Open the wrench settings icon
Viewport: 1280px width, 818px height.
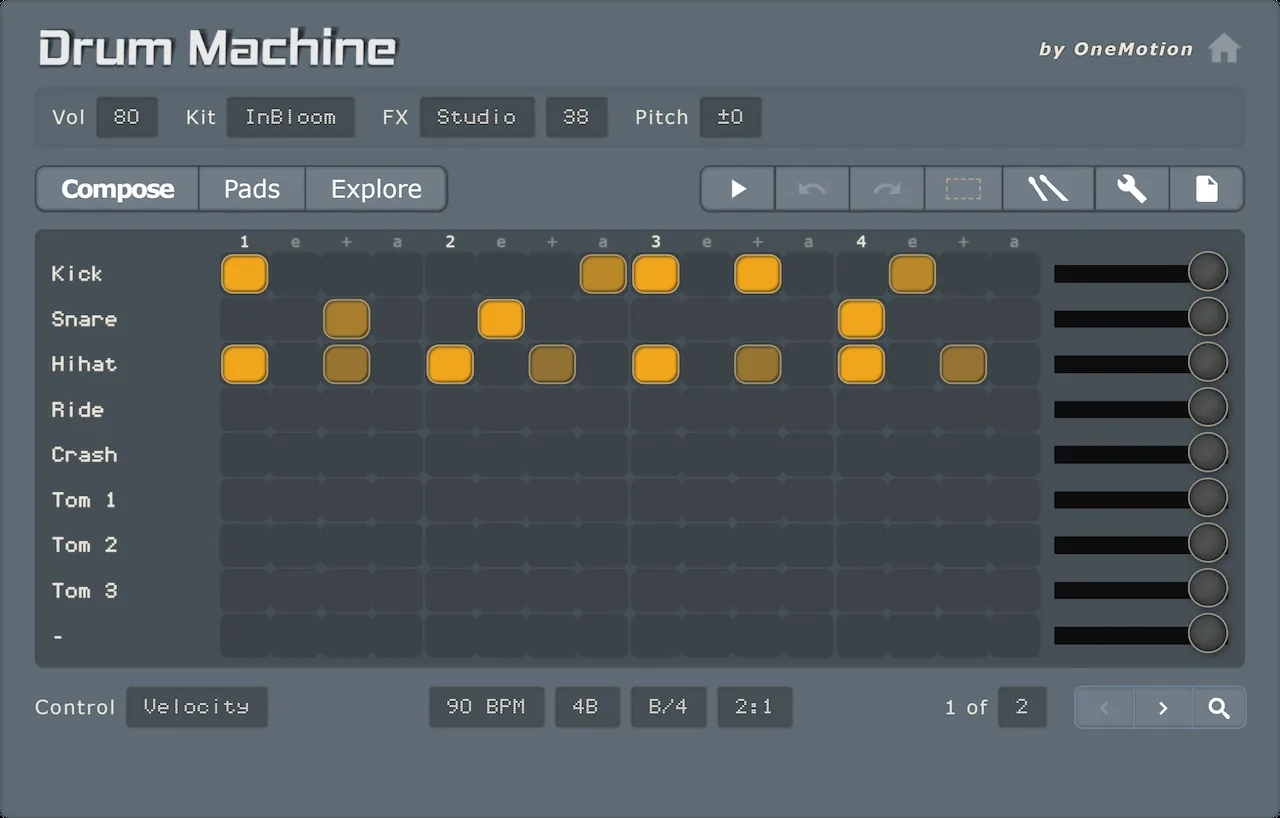[x=1131, y=189]
